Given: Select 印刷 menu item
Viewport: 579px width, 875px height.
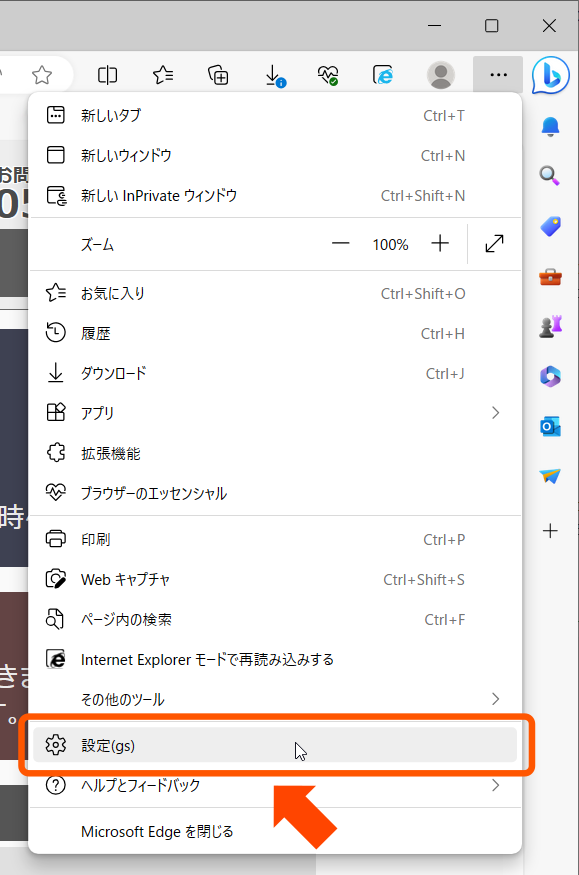Looking at the screenshot, I should tap(274, 540).
